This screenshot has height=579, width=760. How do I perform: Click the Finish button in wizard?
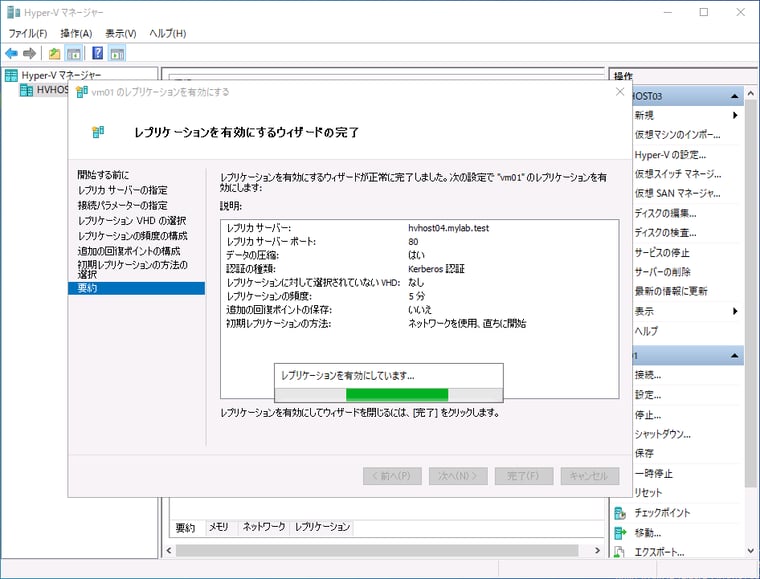(524, 476)
